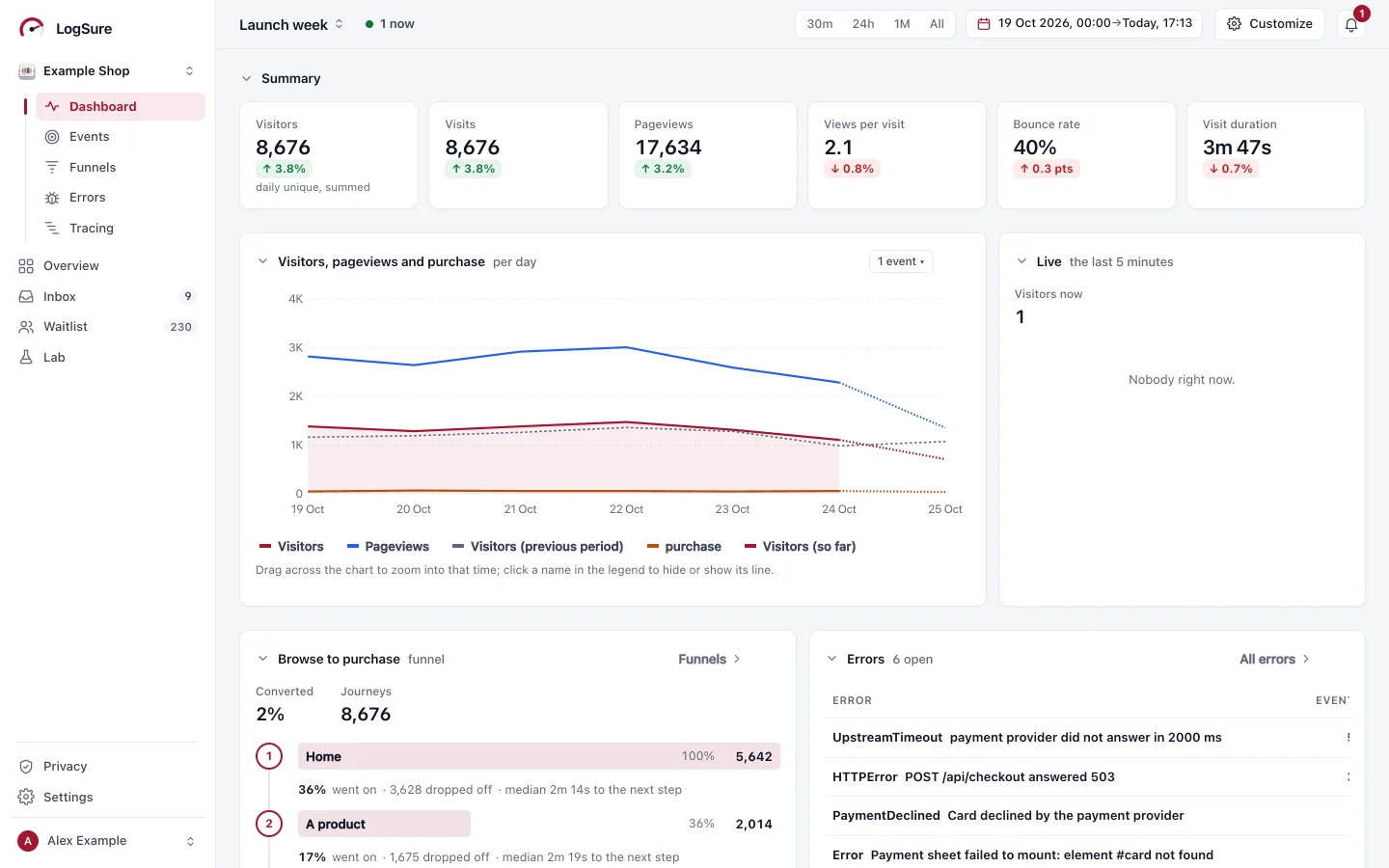
Task: Collapse the Summary section
Action: pyautogui.click(x=247, y=79)
